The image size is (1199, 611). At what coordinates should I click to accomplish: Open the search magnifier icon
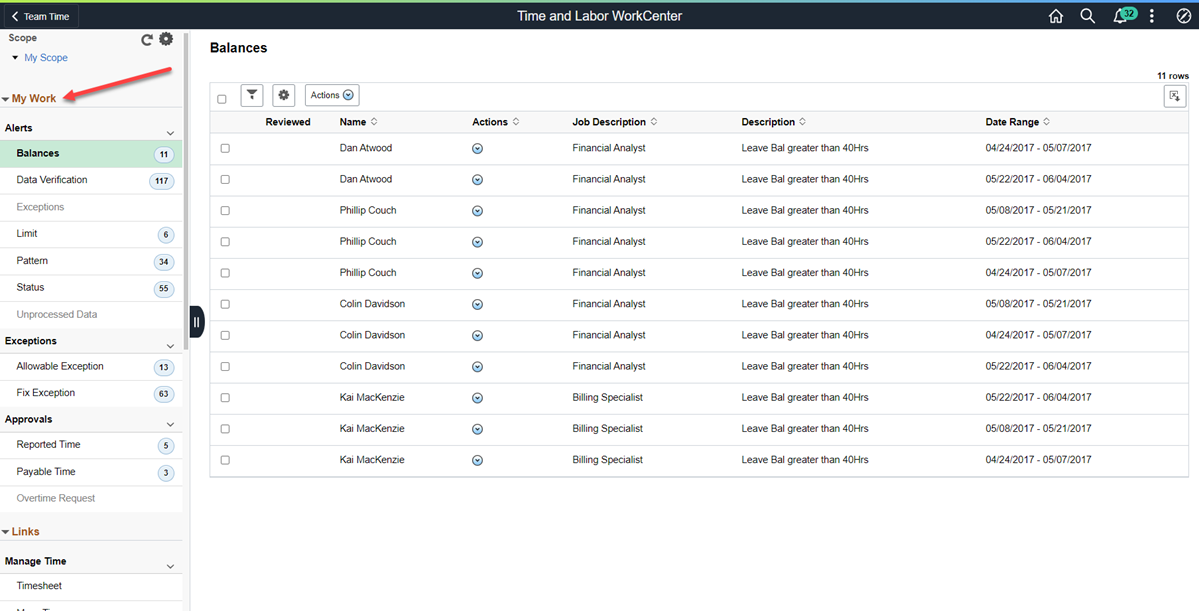click(x=1087, y=16)
